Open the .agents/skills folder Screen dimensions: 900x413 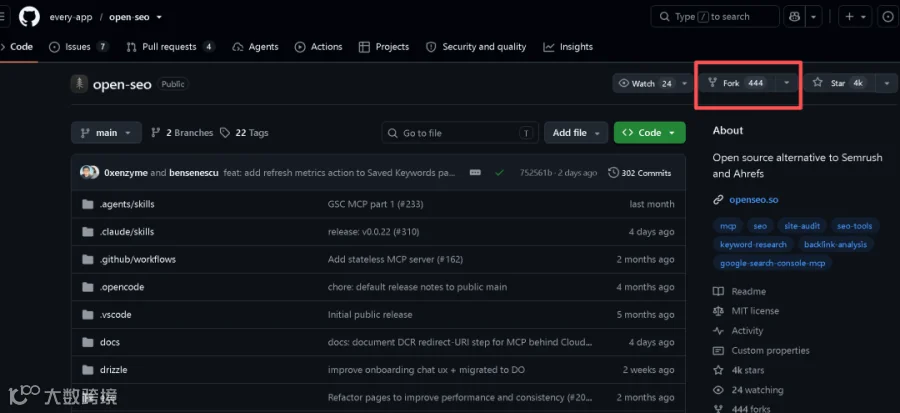(127, 204)
